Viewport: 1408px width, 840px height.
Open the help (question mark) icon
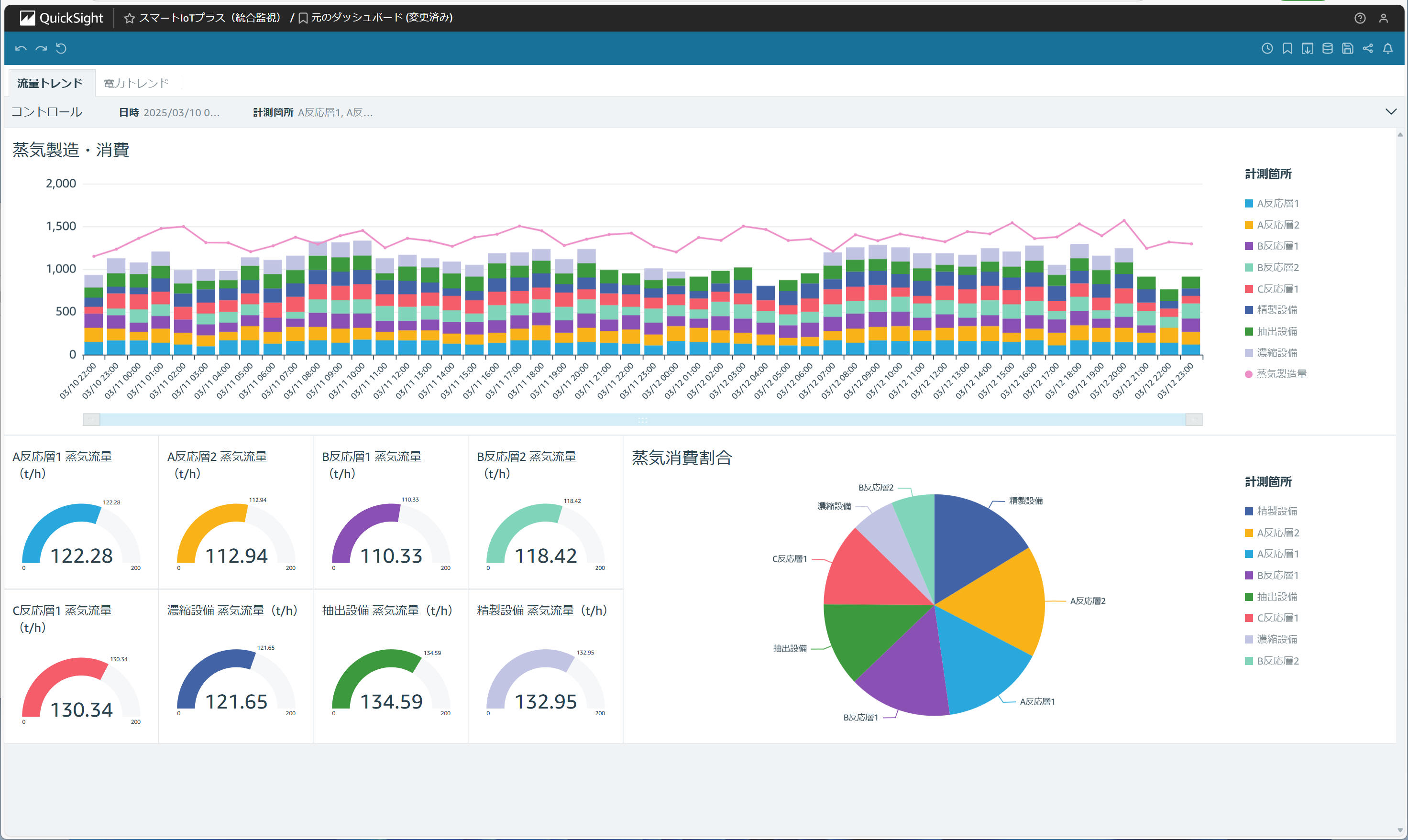1360,18
